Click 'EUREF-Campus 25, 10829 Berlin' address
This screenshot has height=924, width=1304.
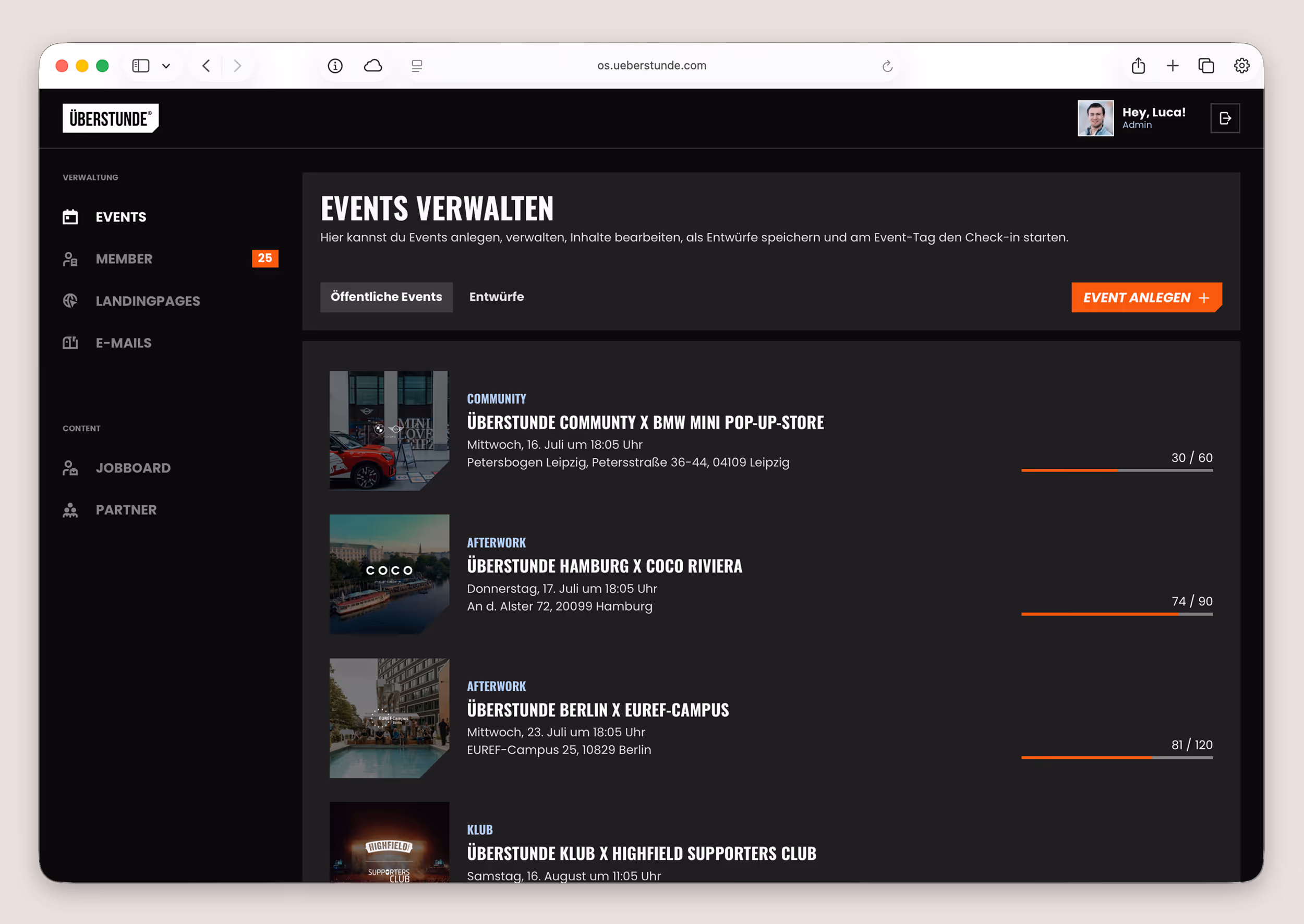(559, 749)
